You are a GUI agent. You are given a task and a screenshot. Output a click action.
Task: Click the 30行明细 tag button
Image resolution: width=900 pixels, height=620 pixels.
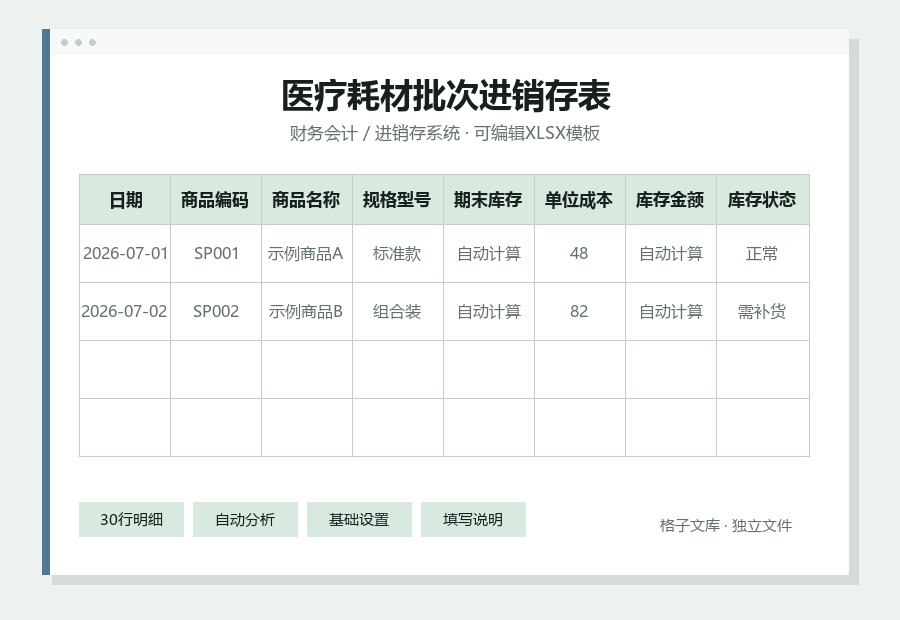point(131,520)
